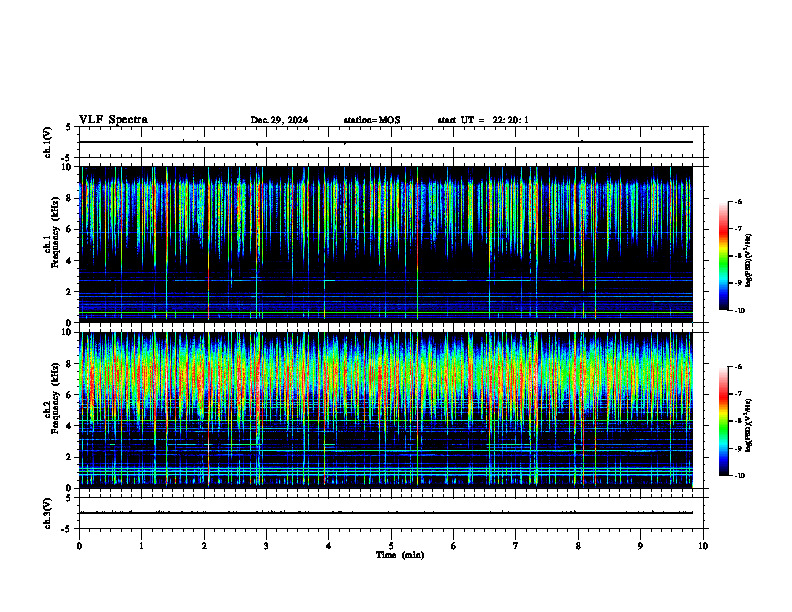Click the "5" voltage tick of ch.1(V) strip
This screenshot has height=612, width=792.
point(70,127)
